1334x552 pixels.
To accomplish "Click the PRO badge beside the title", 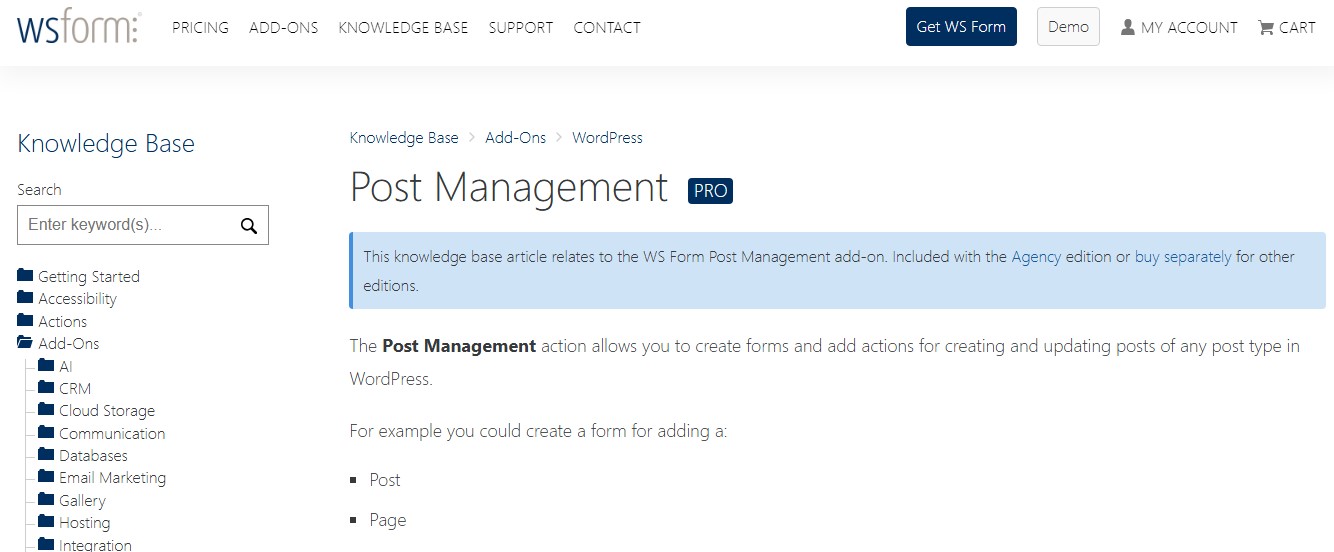I will click(x=710, y=190).
